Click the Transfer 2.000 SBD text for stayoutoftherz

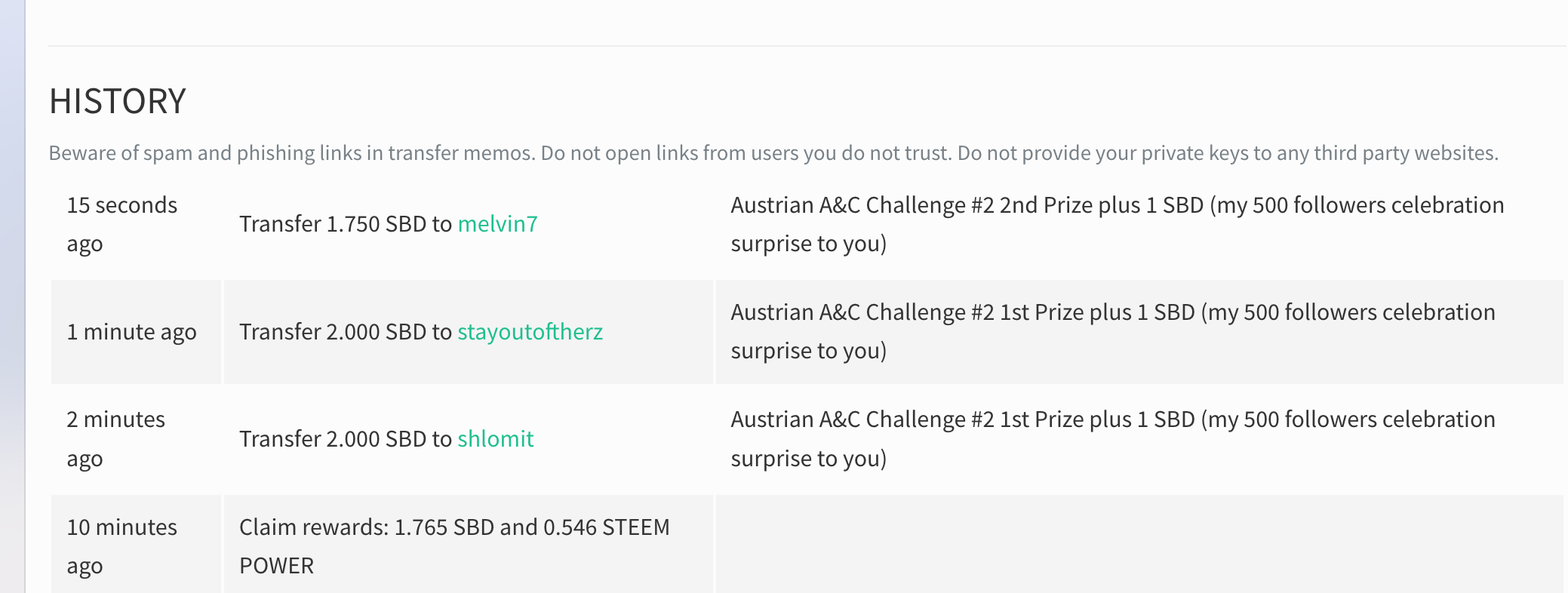346,332
